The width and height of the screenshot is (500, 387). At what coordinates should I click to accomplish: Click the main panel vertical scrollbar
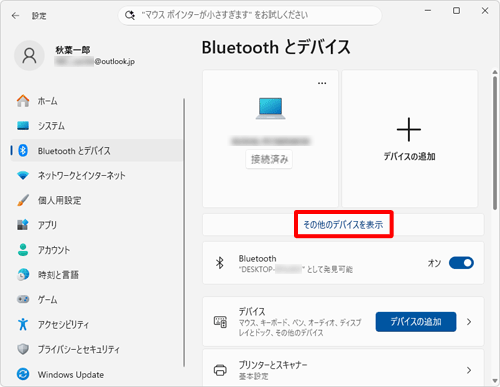(x=495, y=143)
